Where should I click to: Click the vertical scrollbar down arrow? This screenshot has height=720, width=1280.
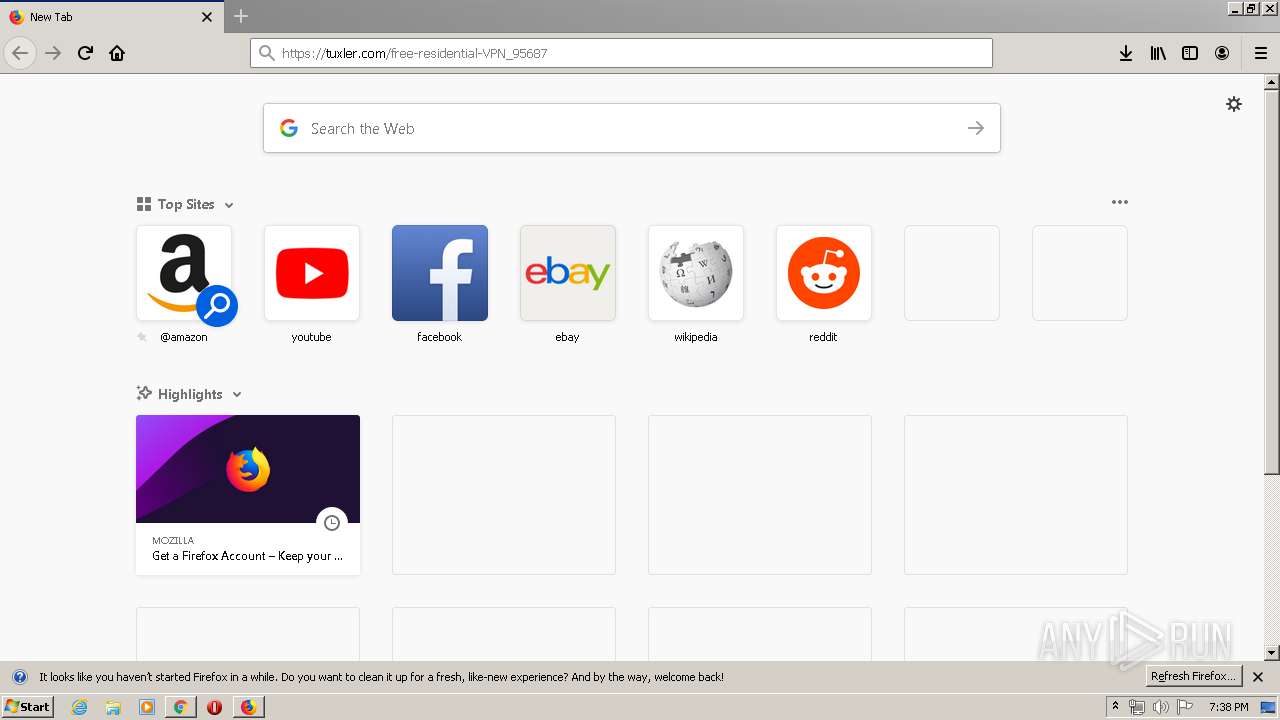[1271, 653]
